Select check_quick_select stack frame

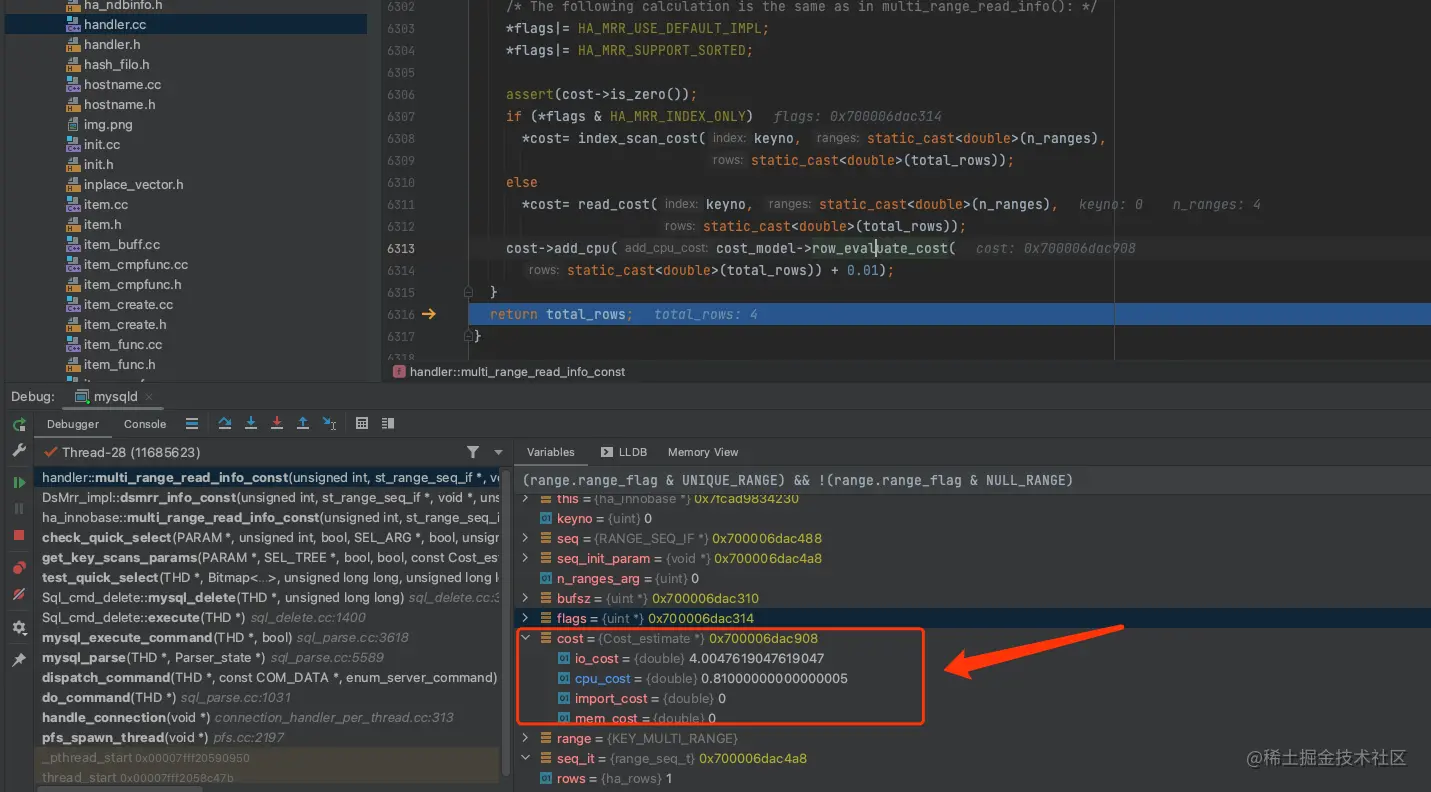pos(269,537)
